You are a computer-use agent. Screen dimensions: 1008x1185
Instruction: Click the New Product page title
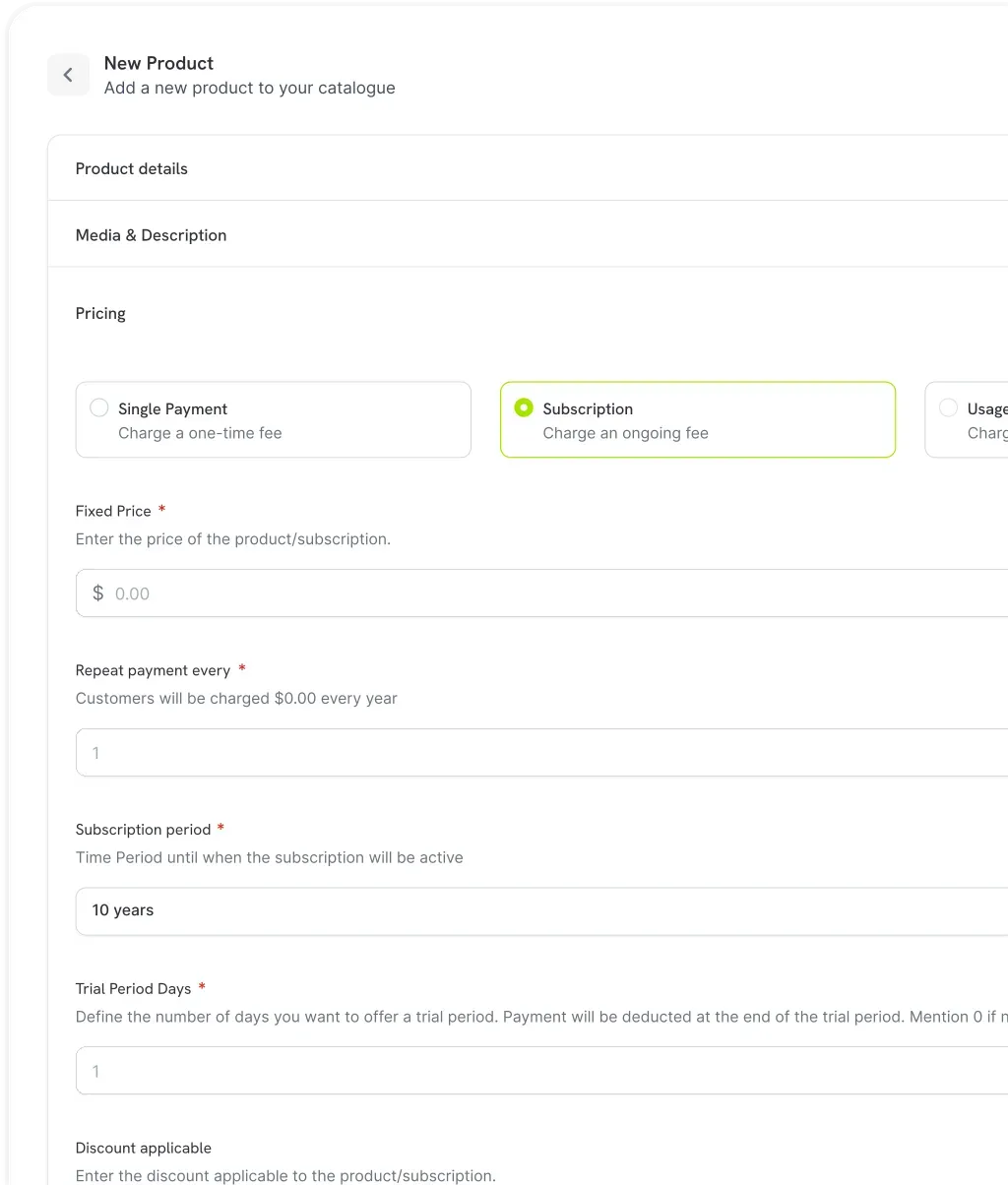(158, 63)
